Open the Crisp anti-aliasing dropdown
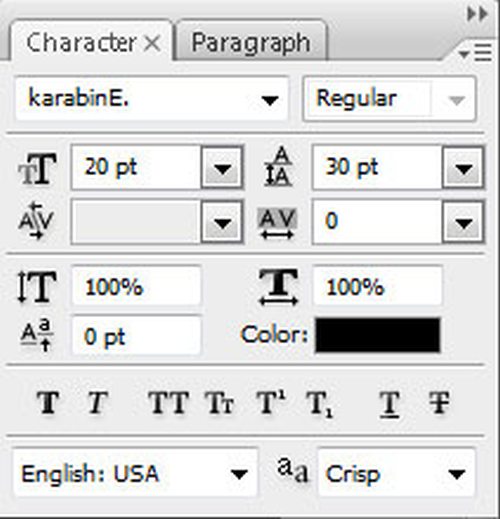 396,473
